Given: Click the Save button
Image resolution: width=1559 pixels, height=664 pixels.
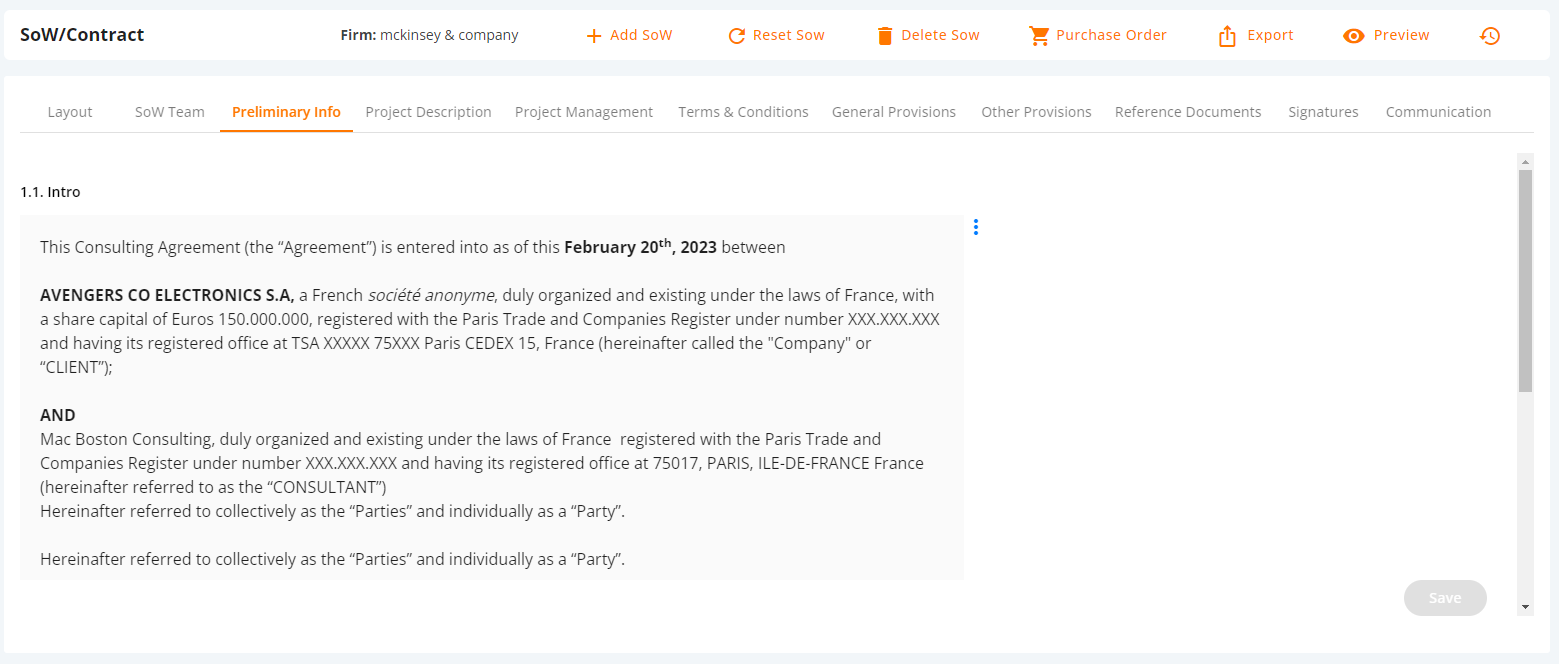Looking at the screenshot, I should point(1445,598).
